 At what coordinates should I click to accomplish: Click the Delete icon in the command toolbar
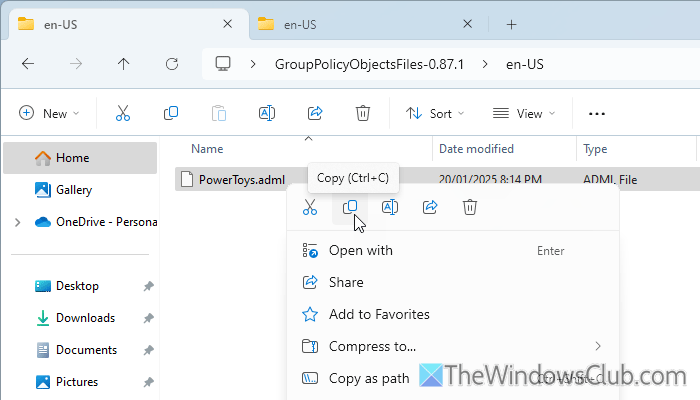tap(363, 113)
